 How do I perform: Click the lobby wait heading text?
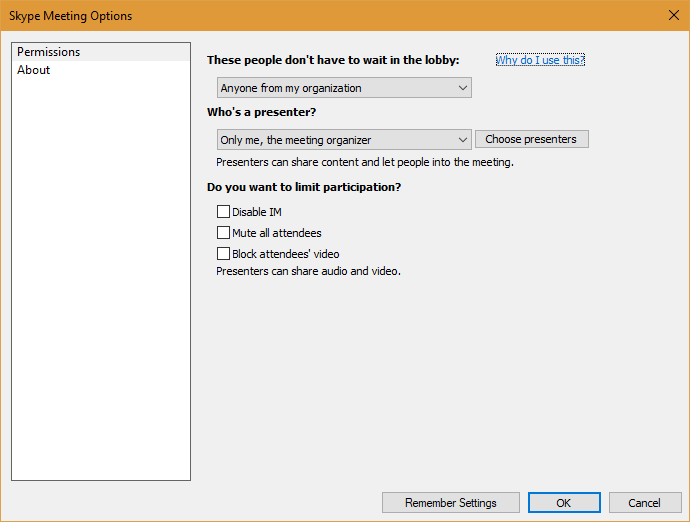tap(333, 60)
